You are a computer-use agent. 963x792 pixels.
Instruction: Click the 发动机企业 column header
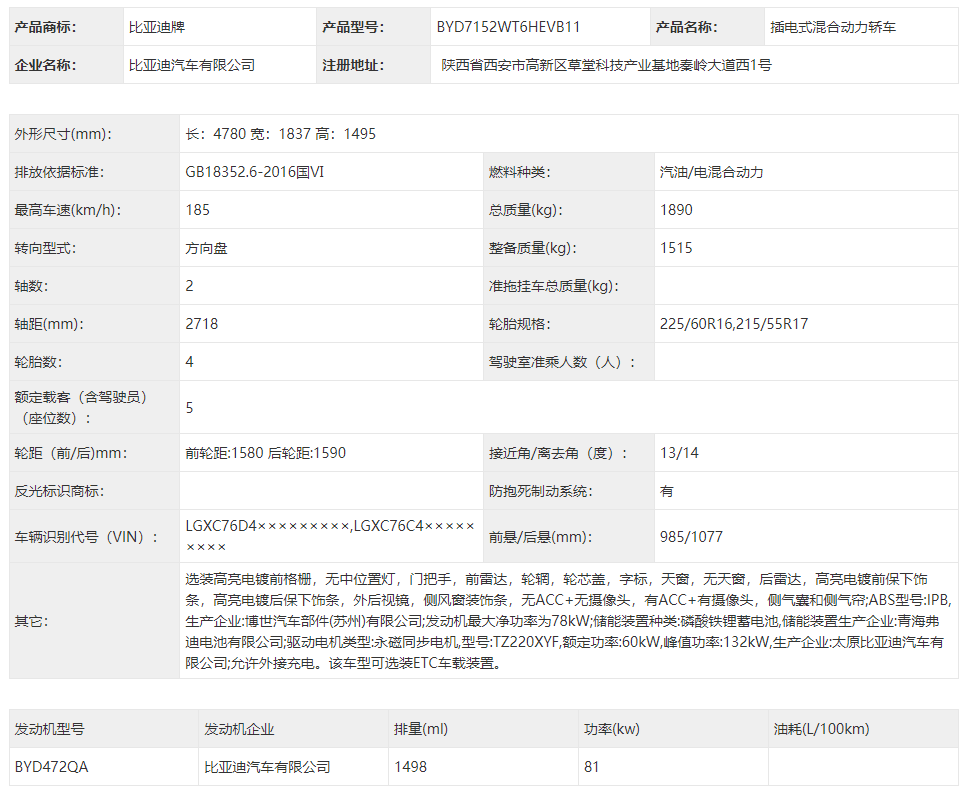[239, 729]
